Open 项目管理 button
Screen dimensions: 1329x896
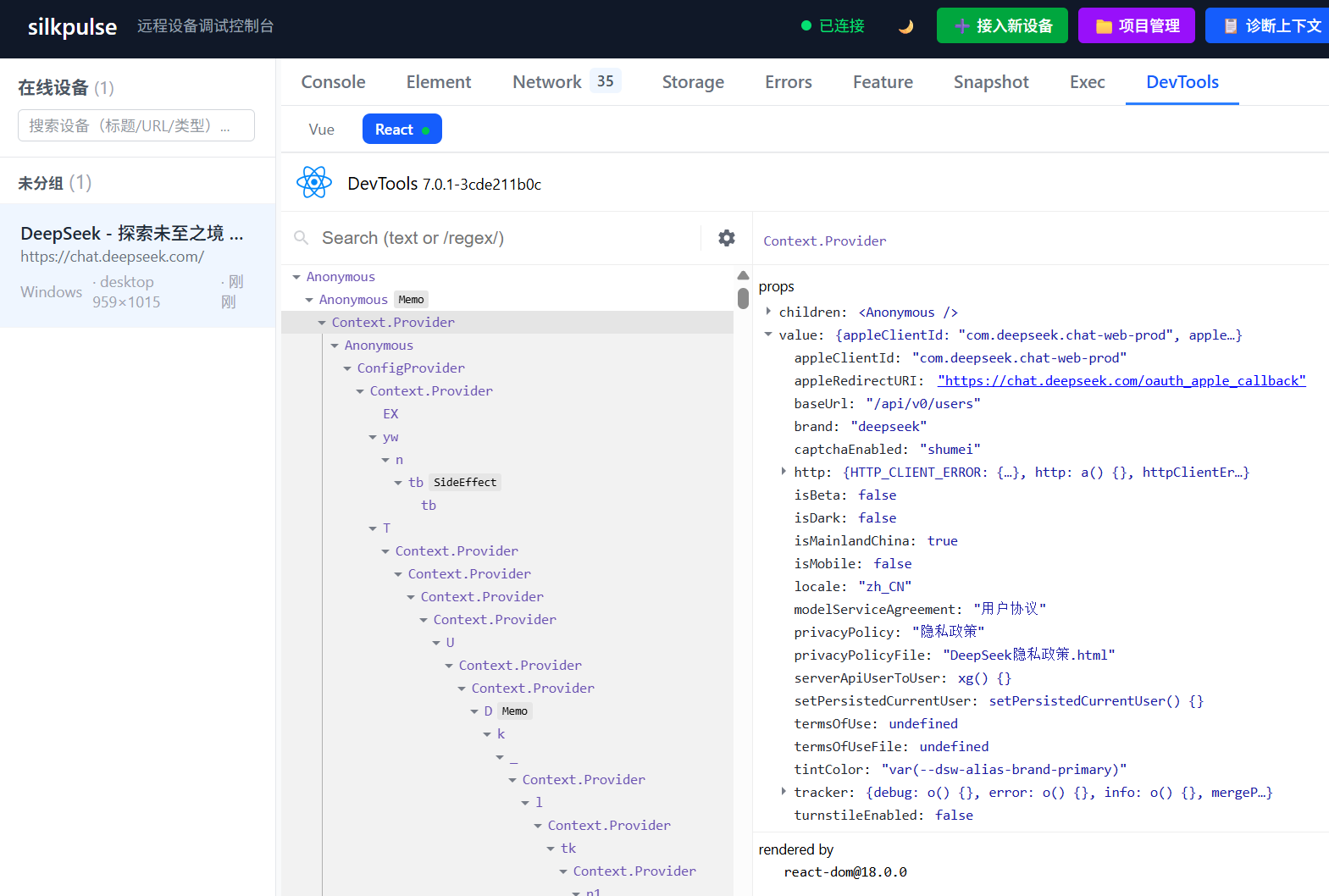tap(1137, 25)
